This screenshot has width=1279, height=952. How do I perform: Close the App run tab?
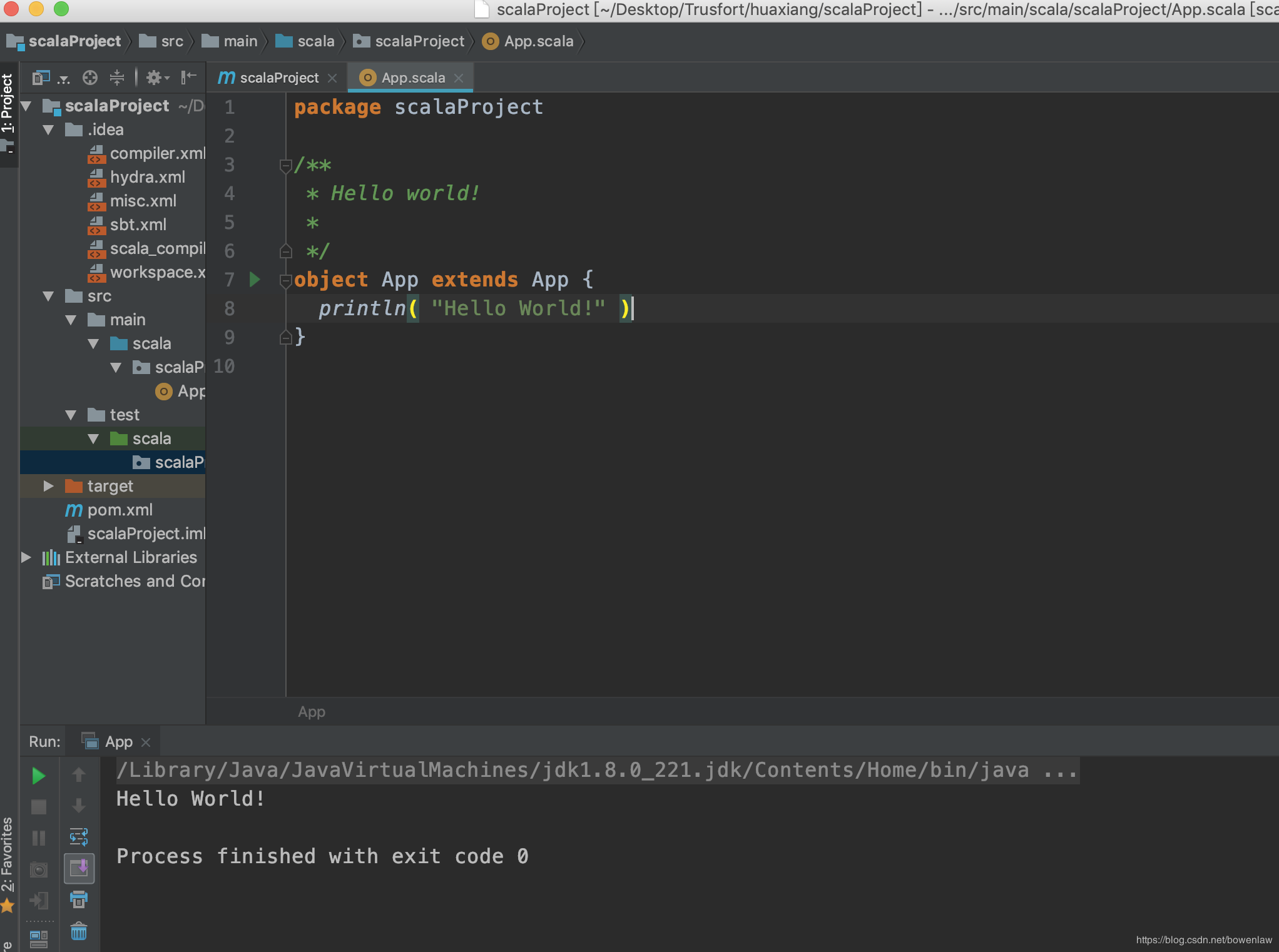click(146, 742)
